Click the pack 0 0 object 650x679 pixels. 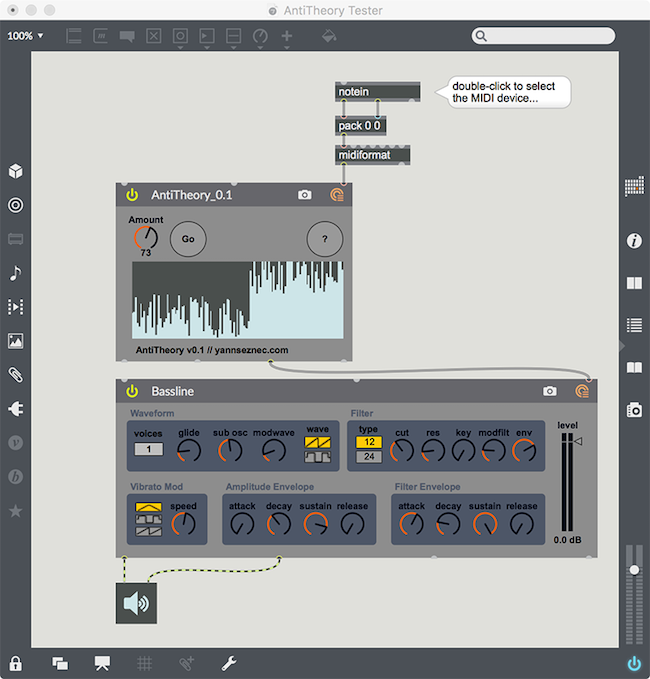360,126
